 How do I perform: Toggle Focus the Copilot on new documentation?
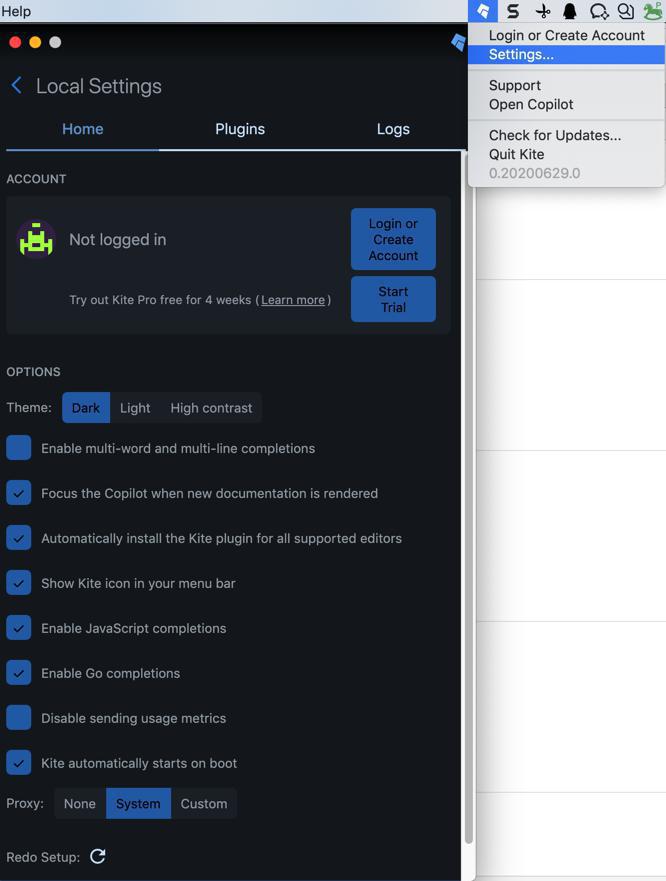point(19,493)
